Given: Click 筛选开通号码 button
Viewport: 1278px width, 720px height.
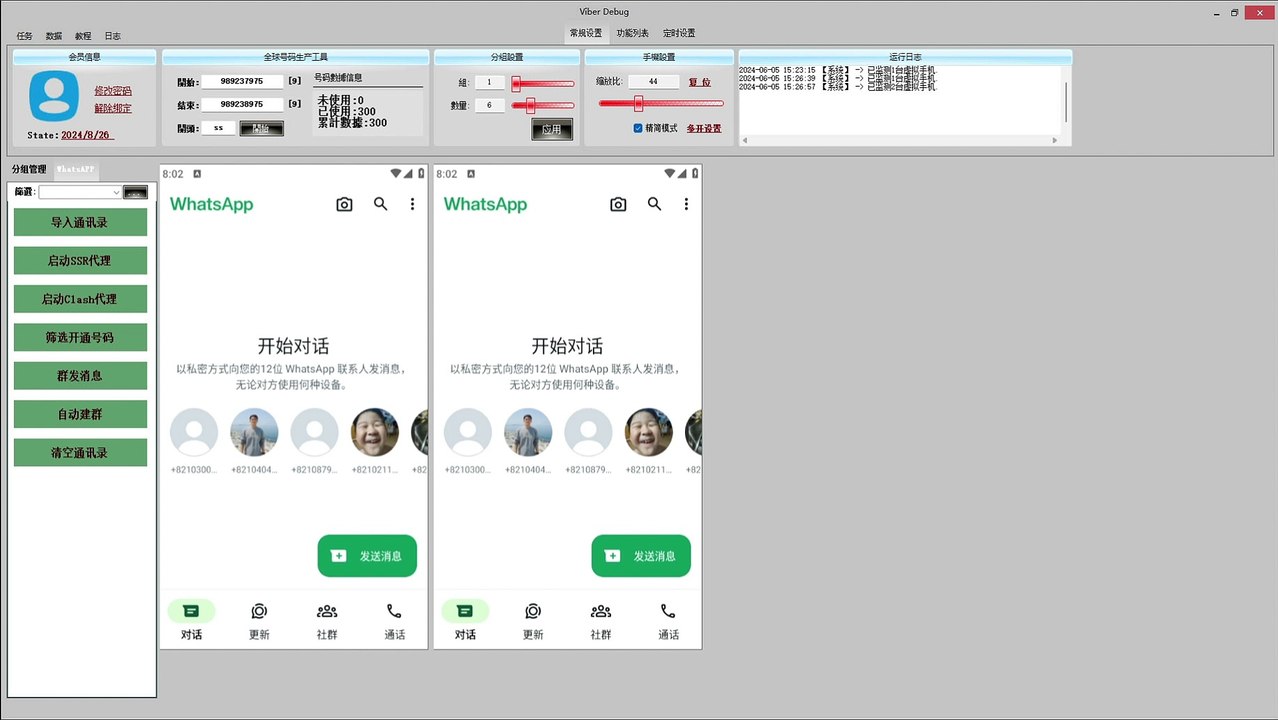Looking at the screenshot, I should tap(80, 337).
